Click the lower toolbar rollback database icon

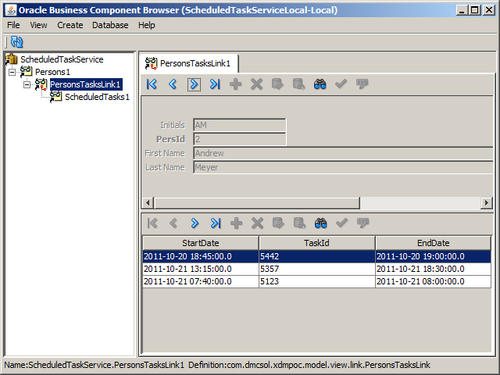tap(299, 223)
